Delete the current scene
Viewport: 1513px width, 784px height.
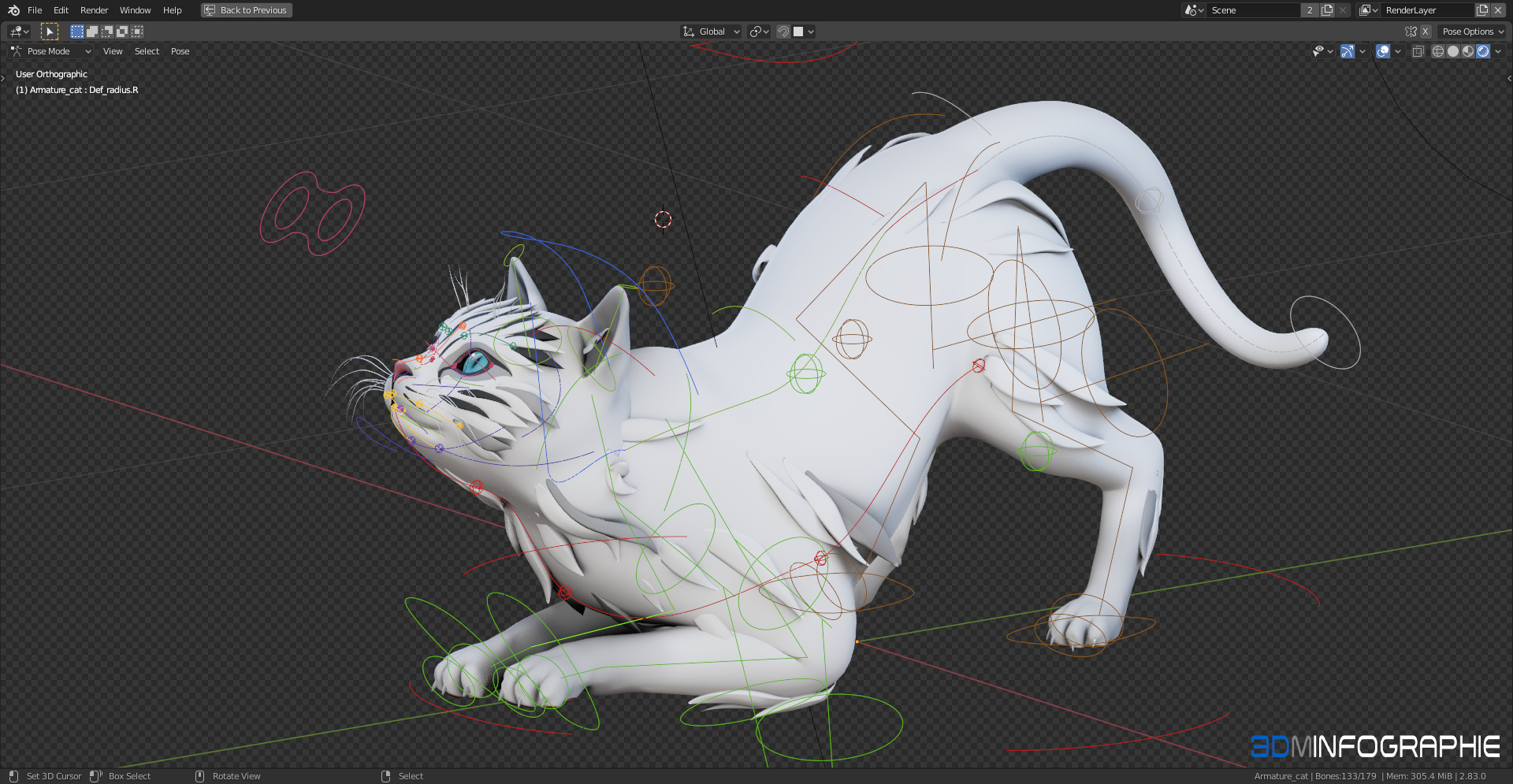point(1343,10)
